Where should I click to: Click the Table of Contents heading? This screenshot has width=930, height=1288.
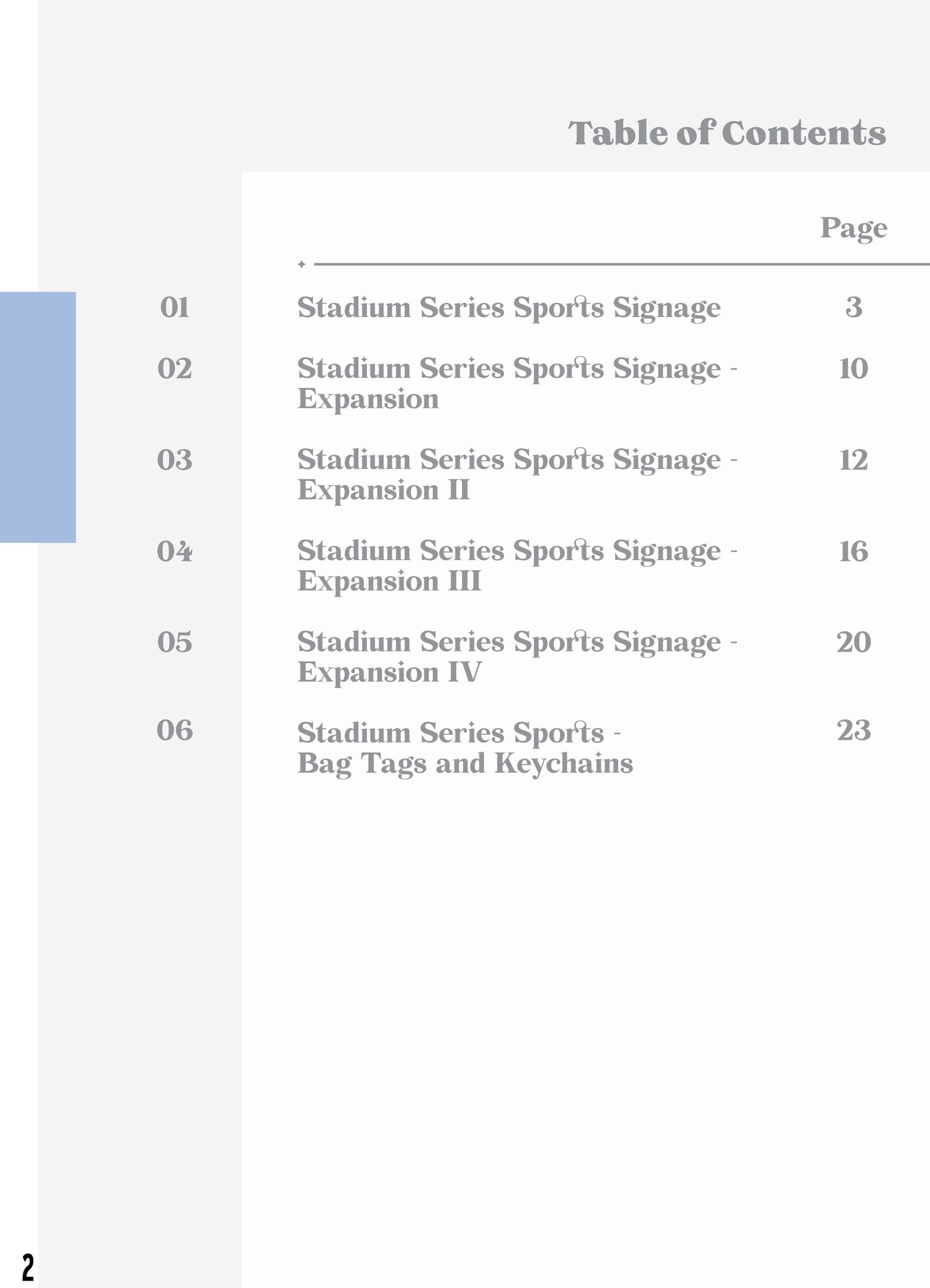(x=727, y=133)
